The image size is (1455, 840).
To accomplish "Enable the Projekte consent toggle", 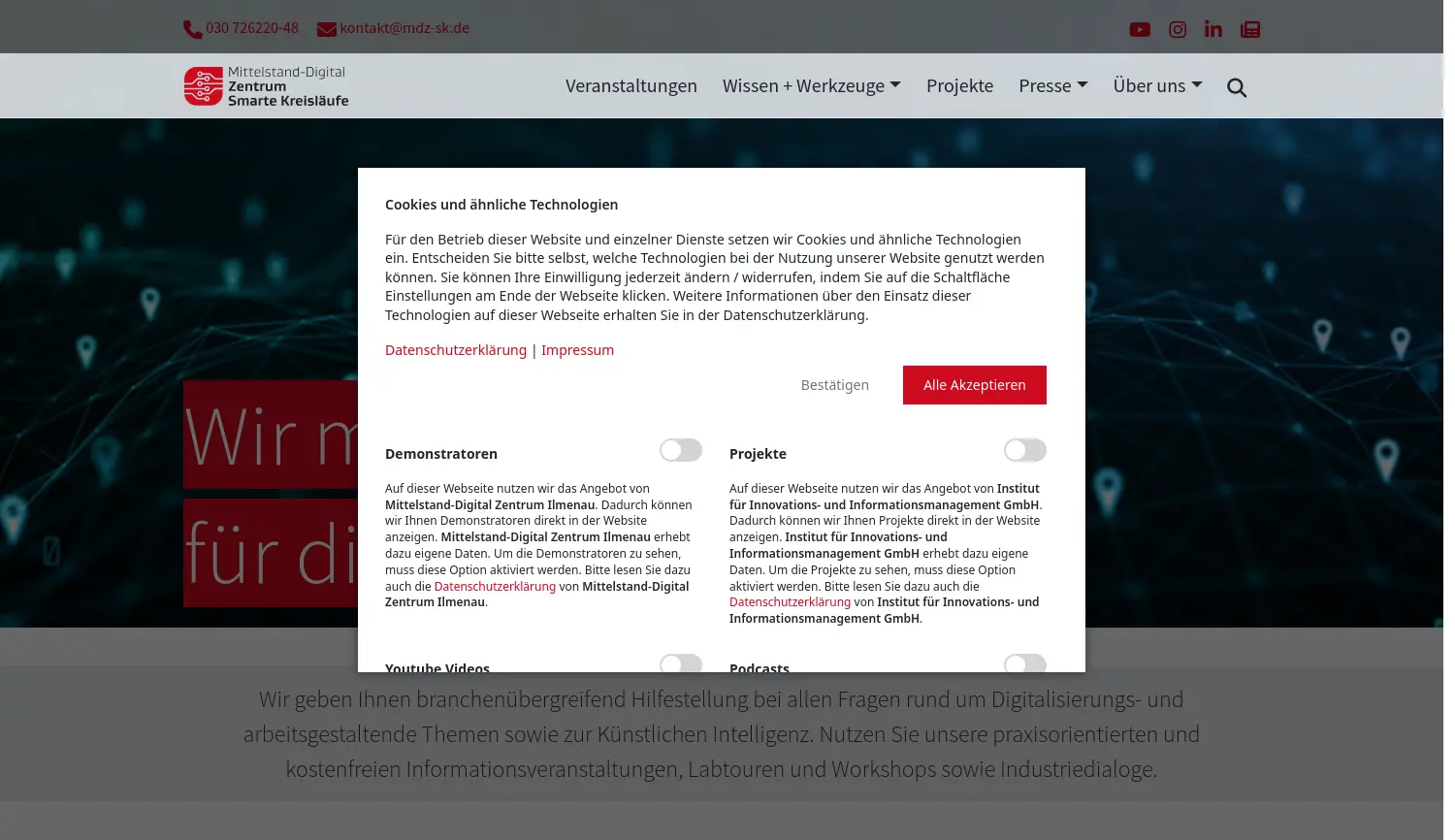I will click(x=1024, y=450).
